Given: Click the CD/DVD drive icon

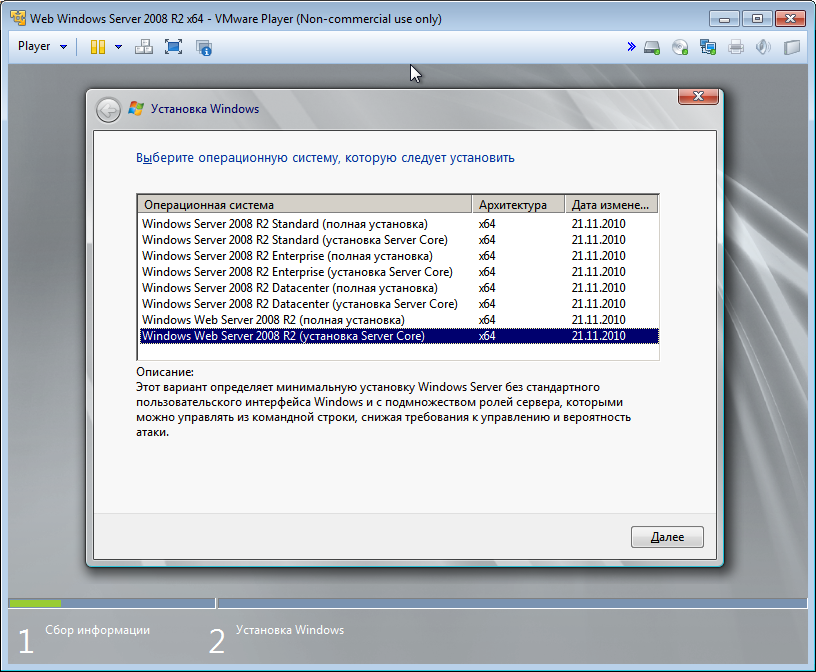Looking at the screenshot, I should click(x=680, y=47).
